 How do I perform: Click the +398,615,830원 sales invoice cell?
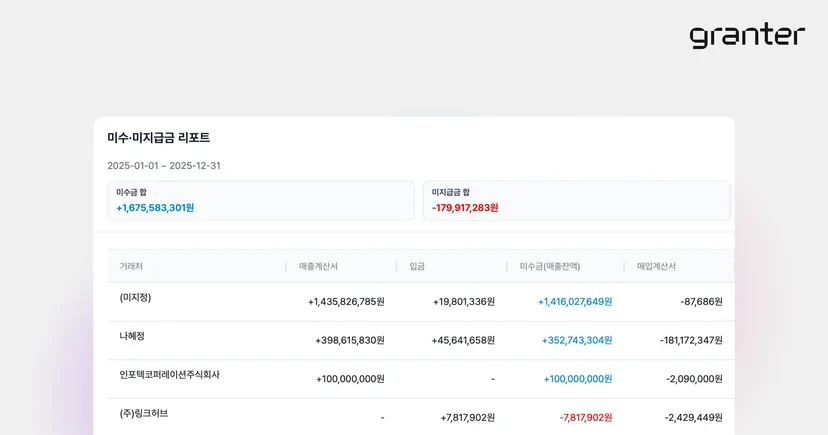350,341
